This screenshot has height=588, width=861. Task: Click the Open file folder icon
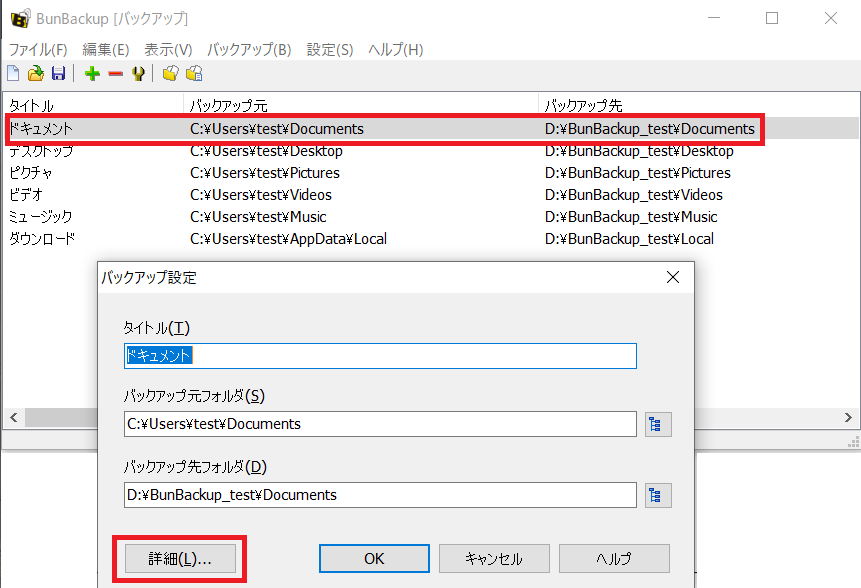click(x=36, y=73)
